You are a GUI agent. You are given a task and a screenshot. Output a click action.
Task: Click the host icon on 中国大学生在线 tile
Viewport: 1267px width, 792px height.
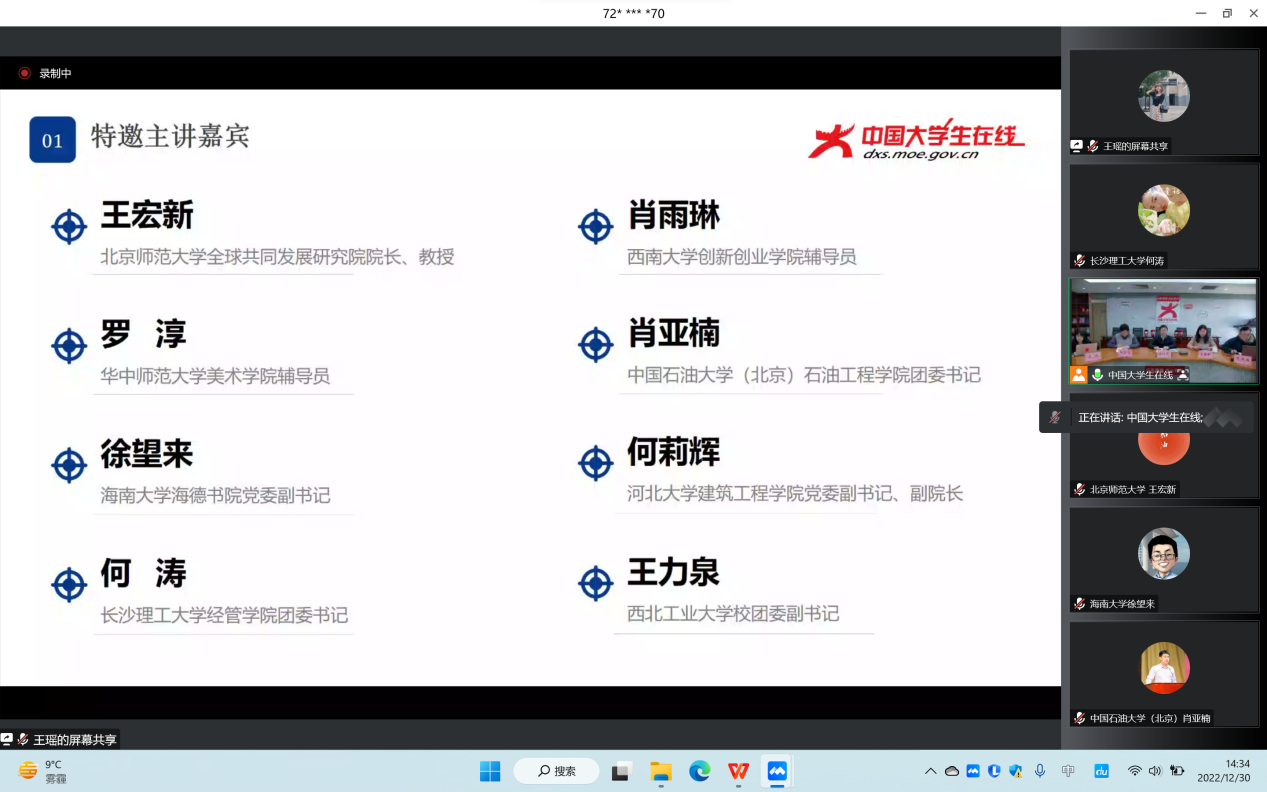[1078, 375]
